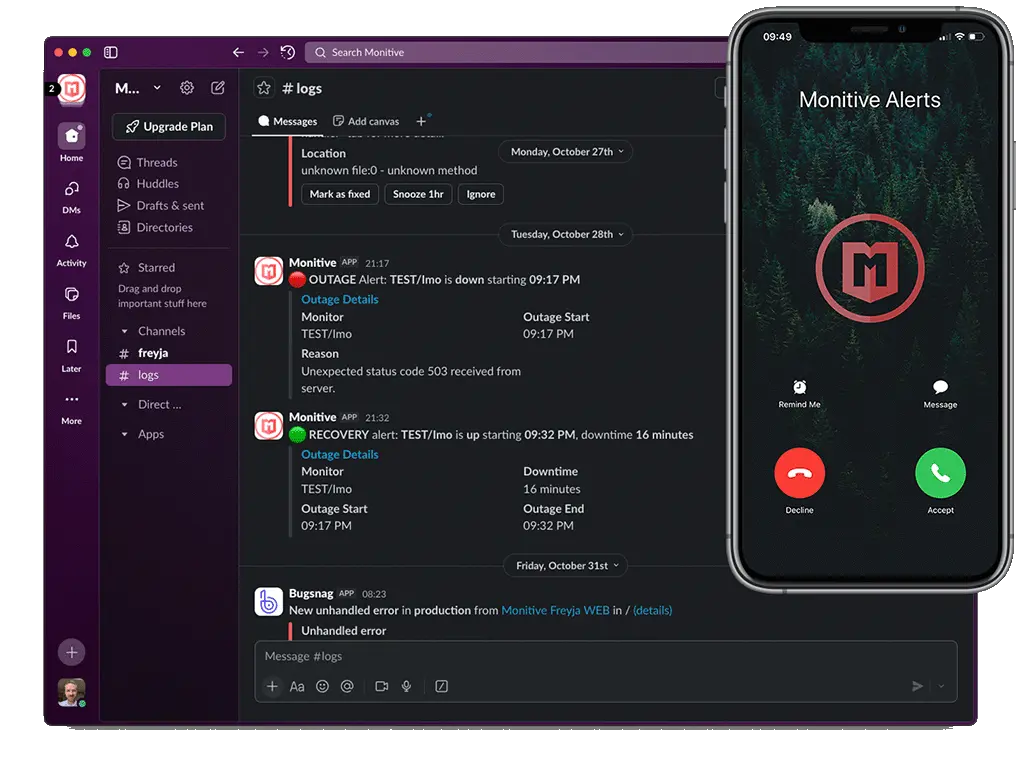Accept the Monitive Alerts incoming call
This screenshot has height=774, width=1024.
pyautogui.click(x=939, y=472)
